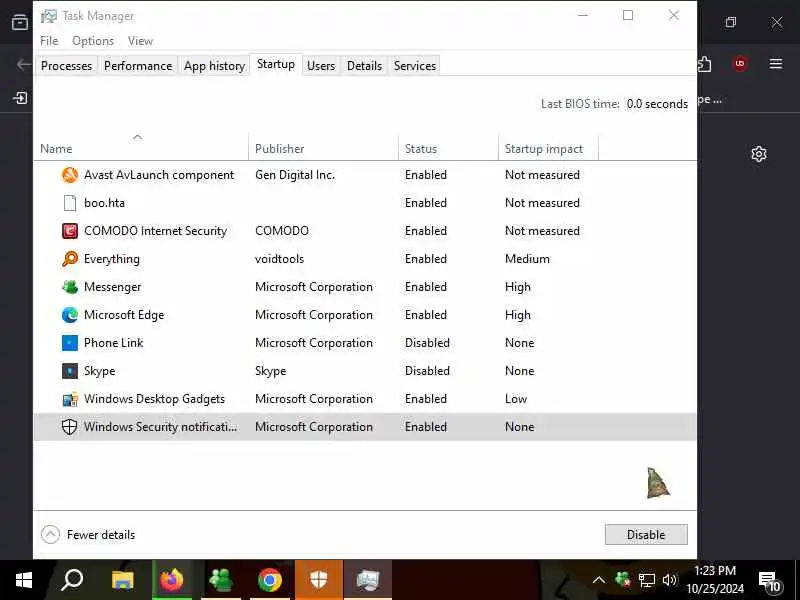Switch to the Services tab
The width and height of the screenshot is (800, 600).
click(415, 66)
